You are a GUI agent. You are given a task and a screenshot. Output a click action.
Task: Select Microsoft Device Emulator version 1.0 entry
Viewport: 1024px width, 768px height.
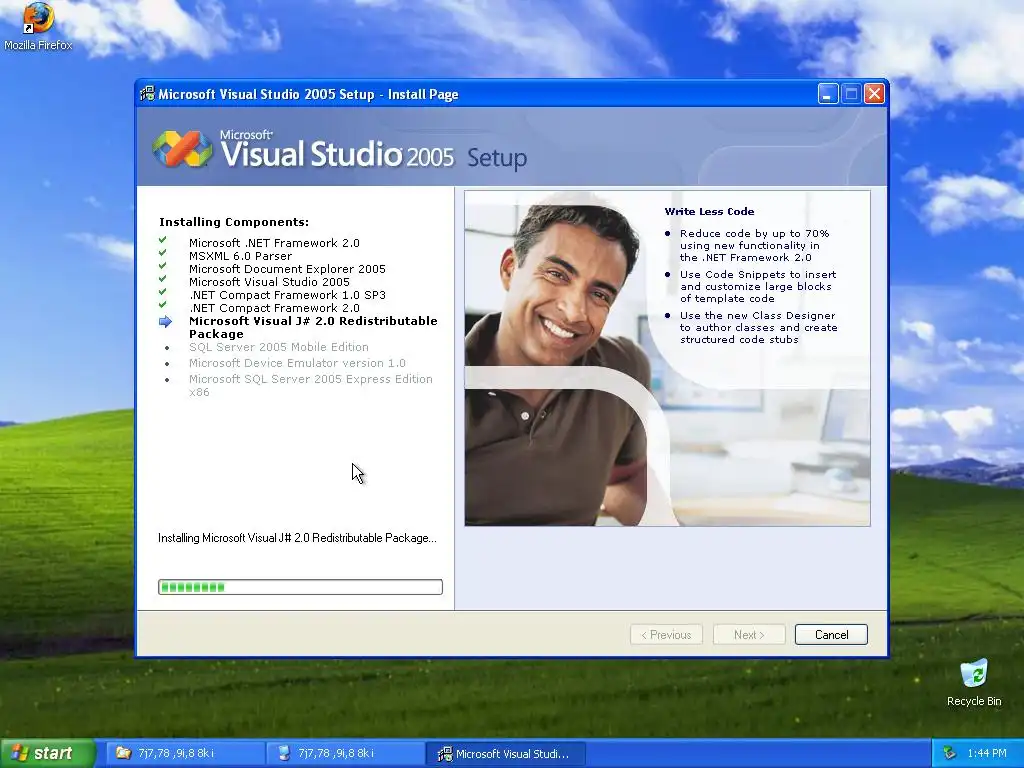pyautogui.click(x=297, y=363)
